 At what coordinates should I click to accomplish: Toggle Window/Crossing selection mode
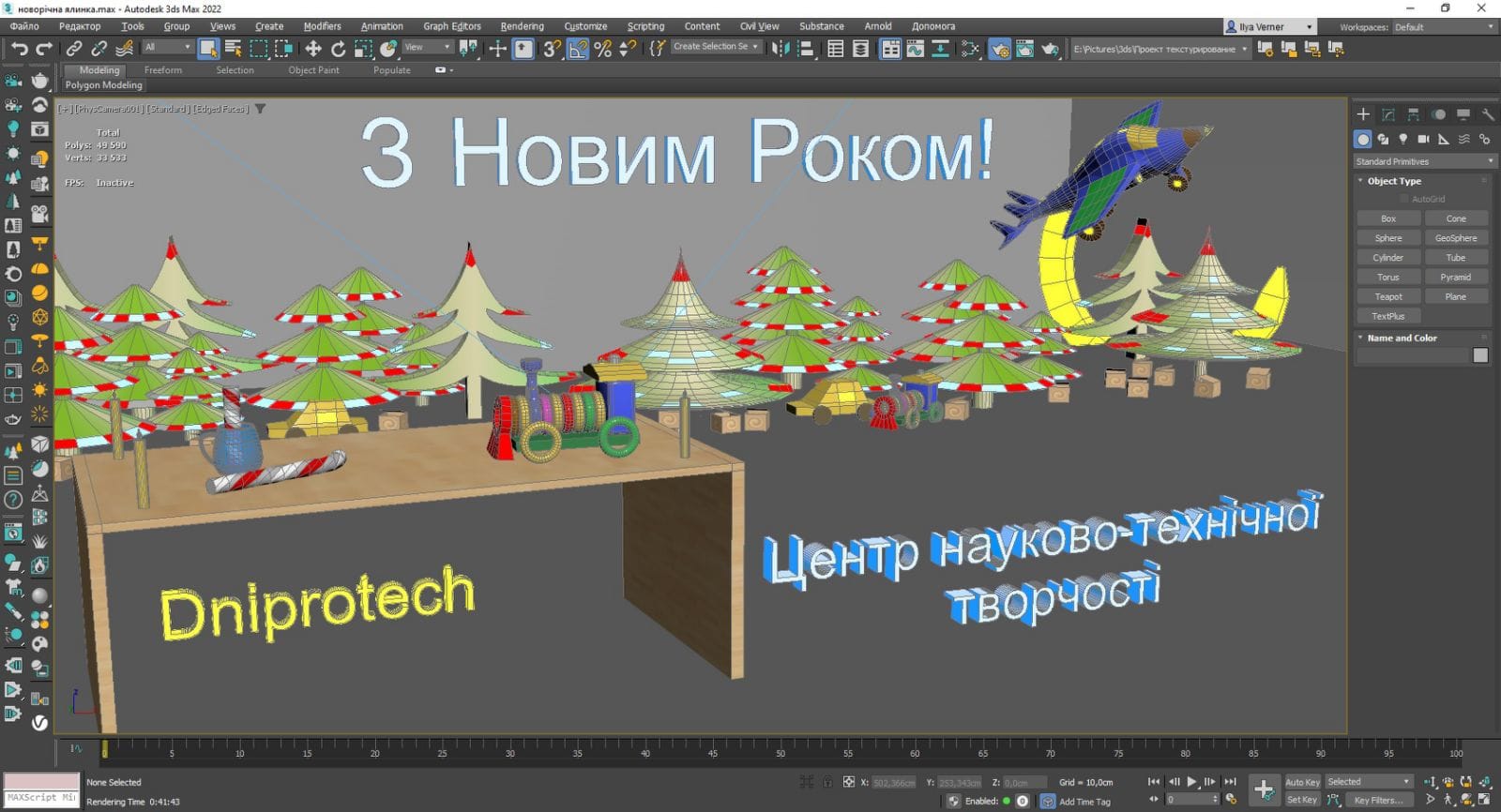point(284,49)
